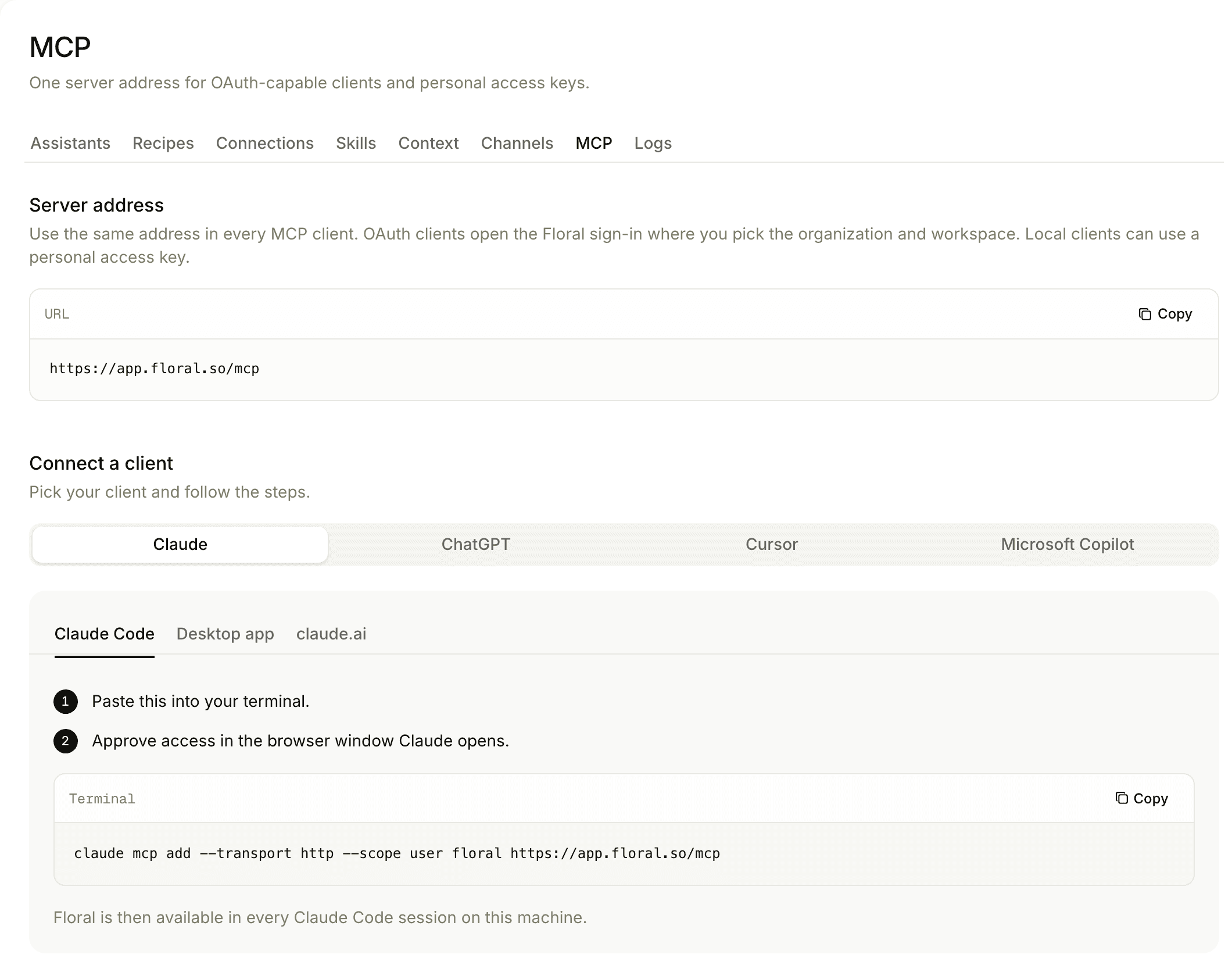Click 'Approve access in the browser window' step
The image size is (1232, 965).
(300, 741)
